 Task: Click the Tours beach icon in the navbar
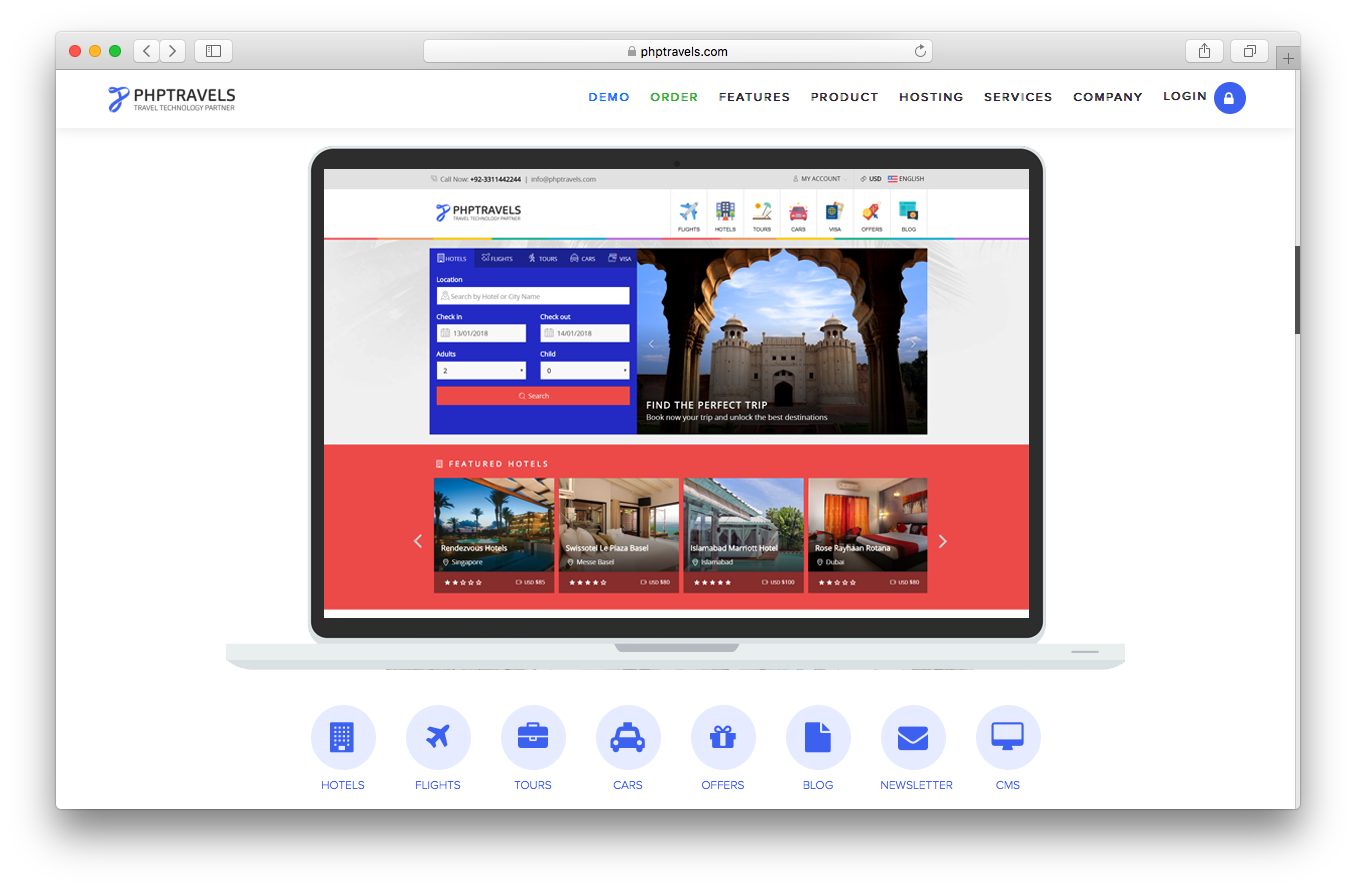[x=761, y=209]
